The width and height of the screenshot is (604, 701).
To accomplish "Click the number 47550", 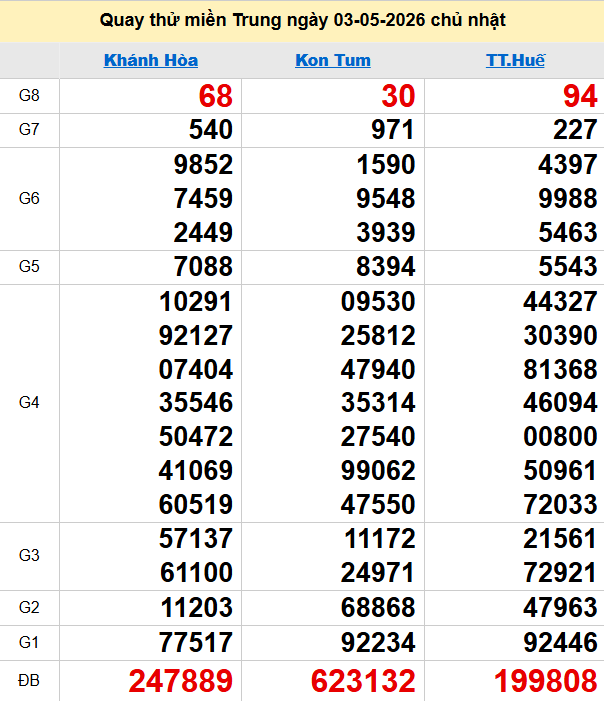I will tap(378, 505).
